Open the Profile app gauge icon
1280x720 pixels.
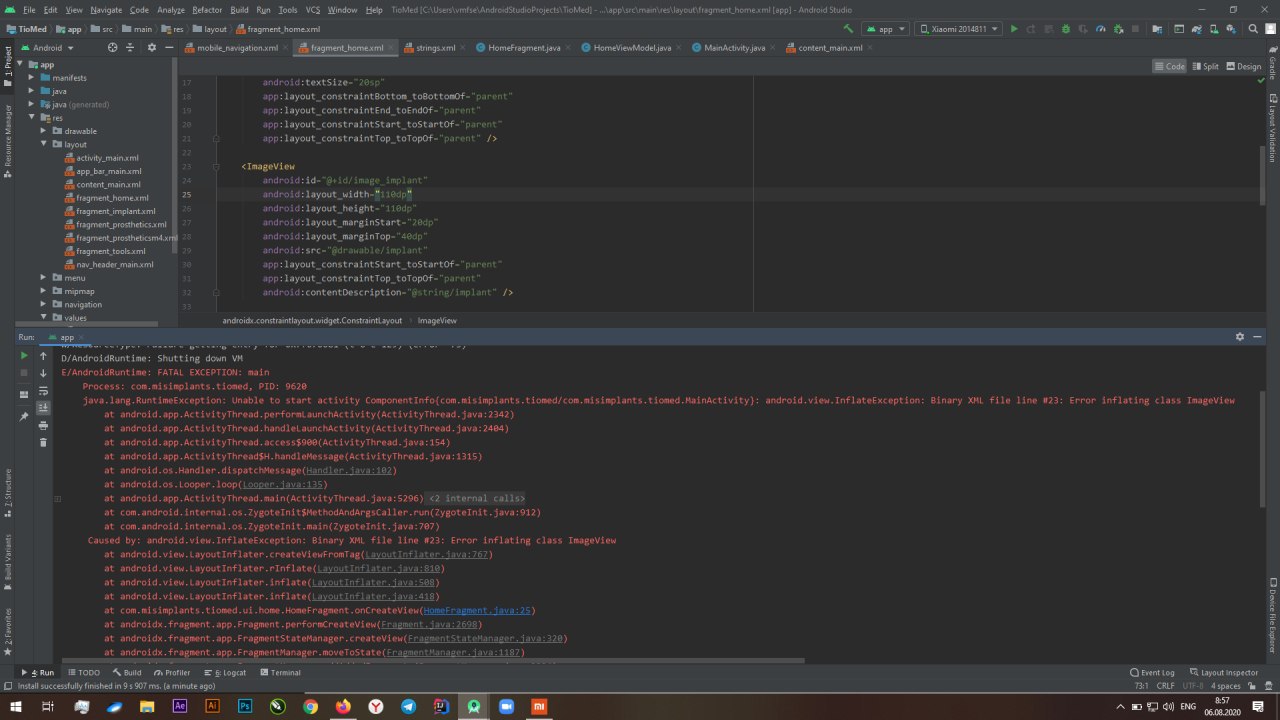[x=1101, y=29]
